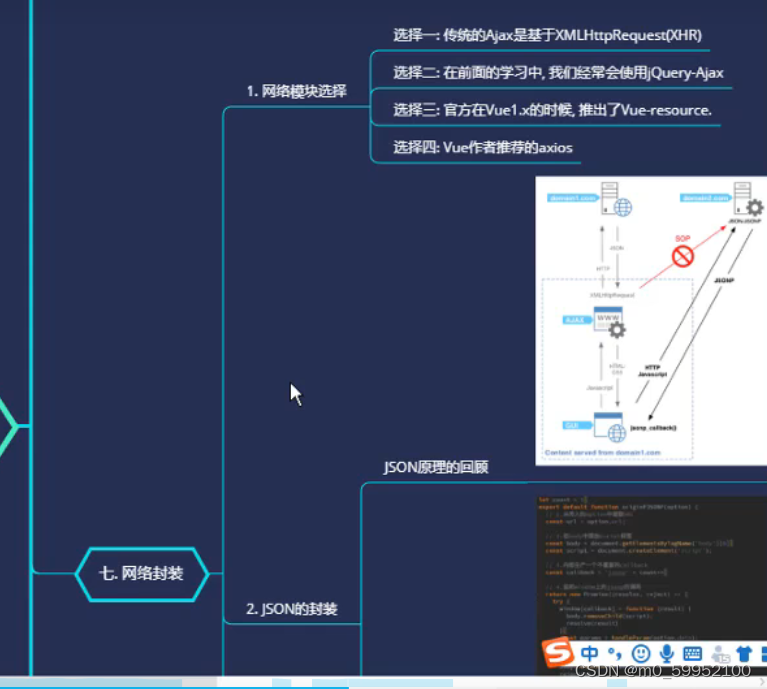The image size is (767, 689).
Task: Toggle Chinese punctuation mode in Sogou toolbar
Action: point(614,653)
